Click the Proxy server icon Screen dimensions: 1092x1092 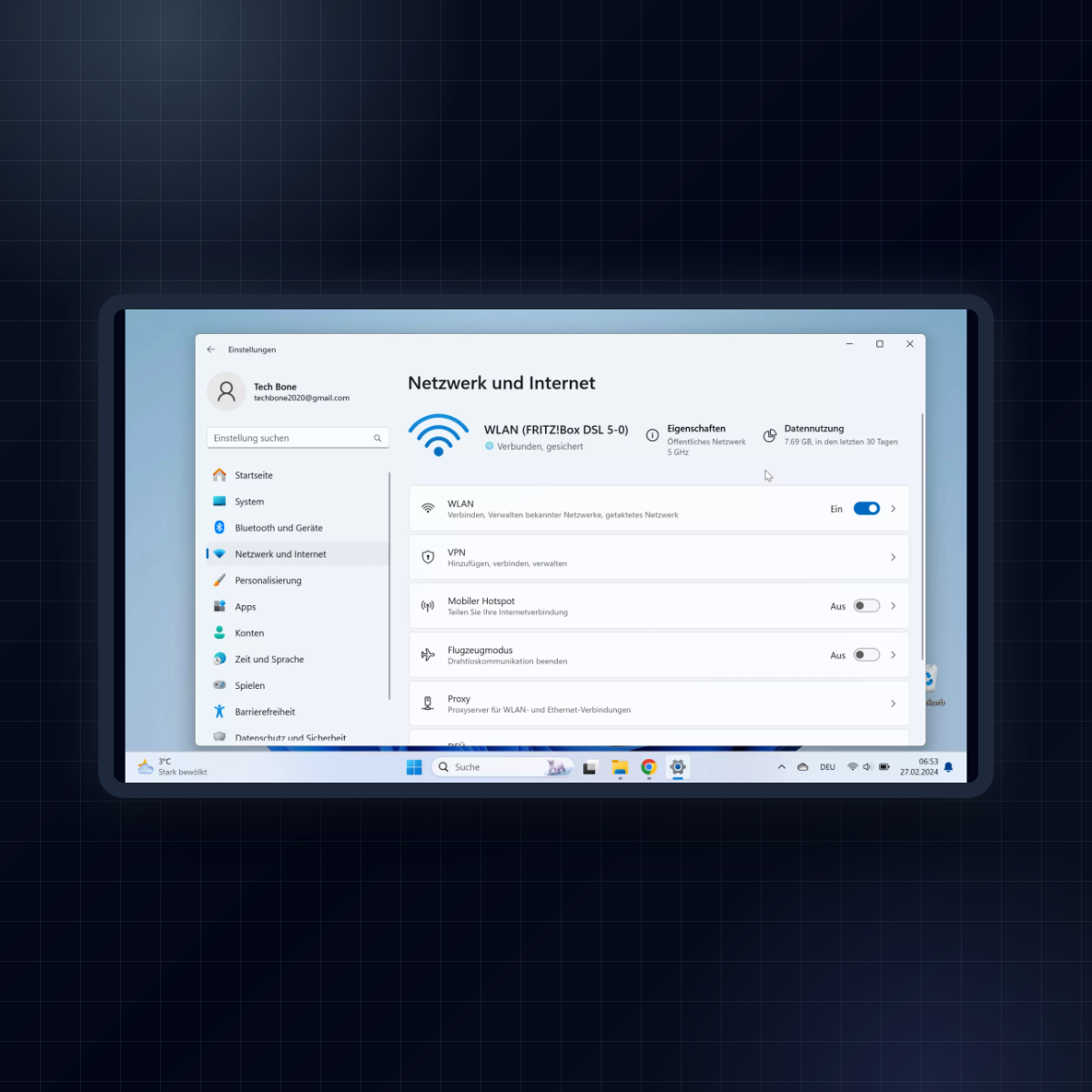428,703
